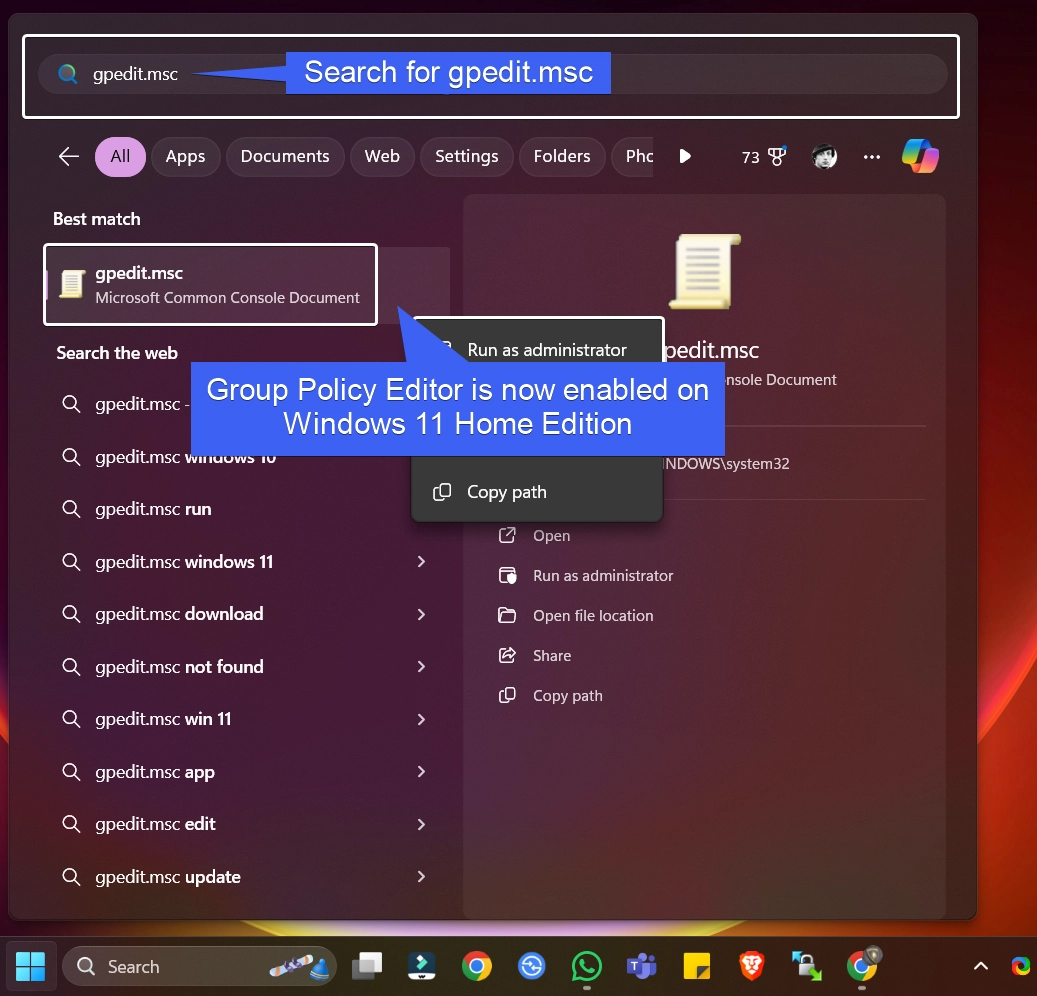Open Brave browser from the taskbar

click(x=751, y=967)
